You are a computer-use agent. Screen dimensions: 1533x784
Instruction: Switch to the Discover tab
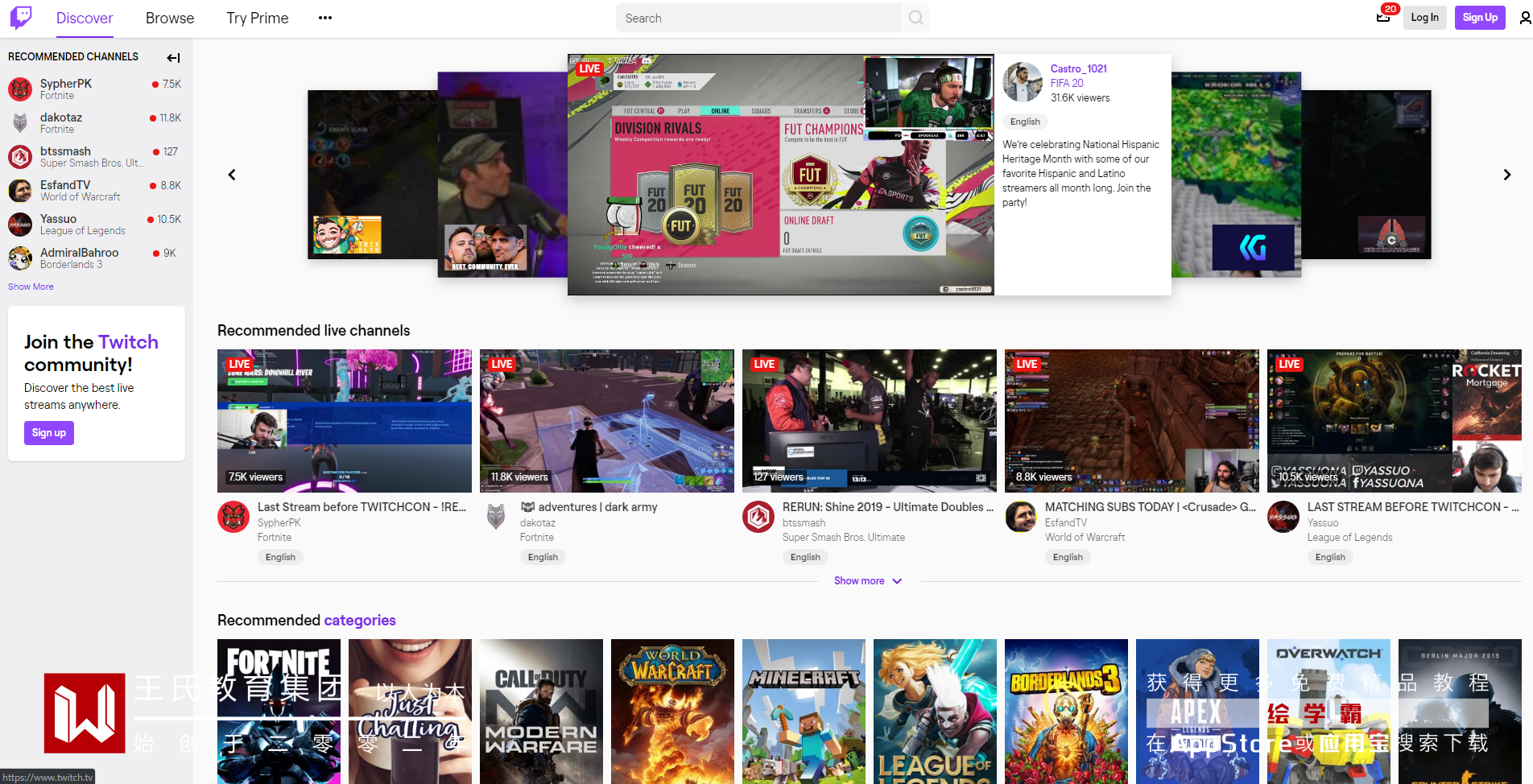(x=85, y=18)
